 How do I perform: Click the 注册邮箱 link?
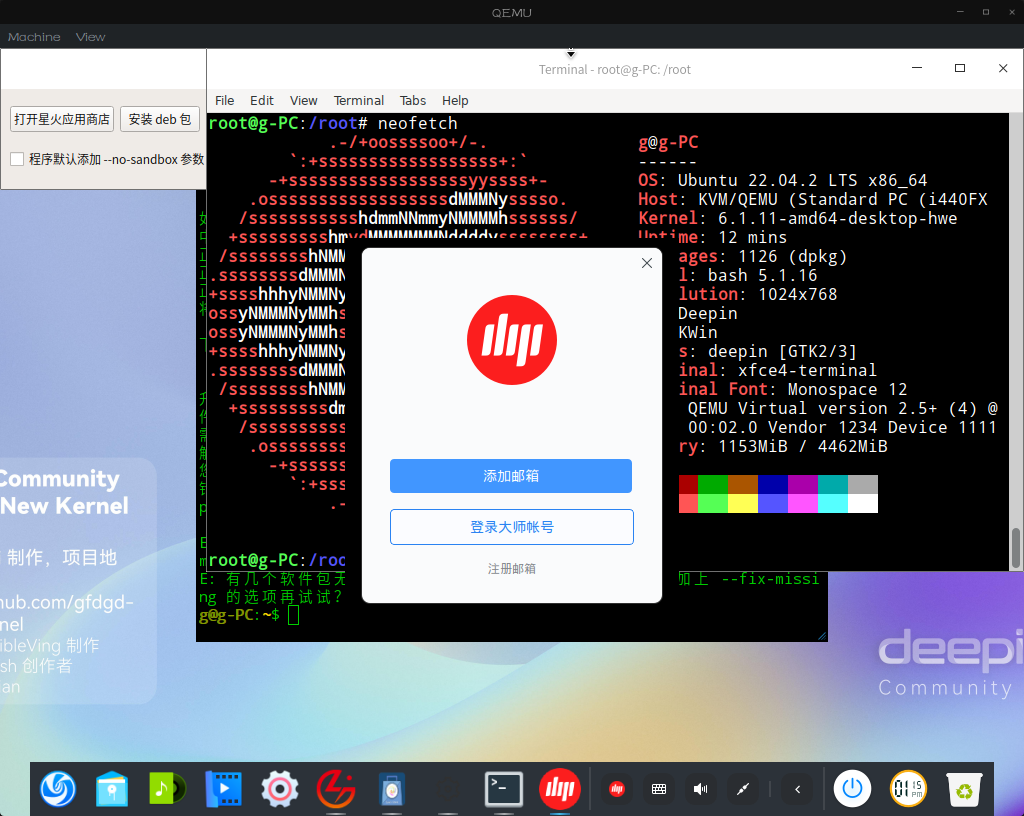[511, 569]
